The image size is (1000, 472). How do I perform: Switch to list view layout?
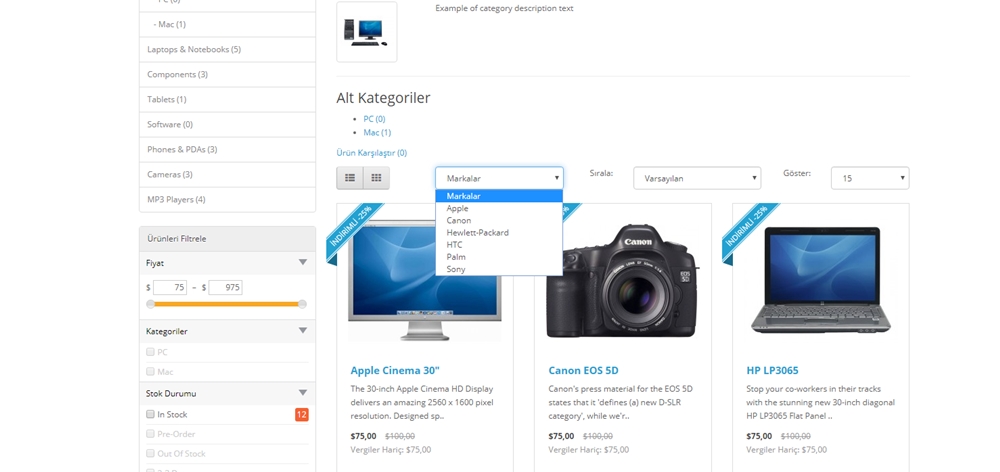pyautogui.click(x=350, y=178)
